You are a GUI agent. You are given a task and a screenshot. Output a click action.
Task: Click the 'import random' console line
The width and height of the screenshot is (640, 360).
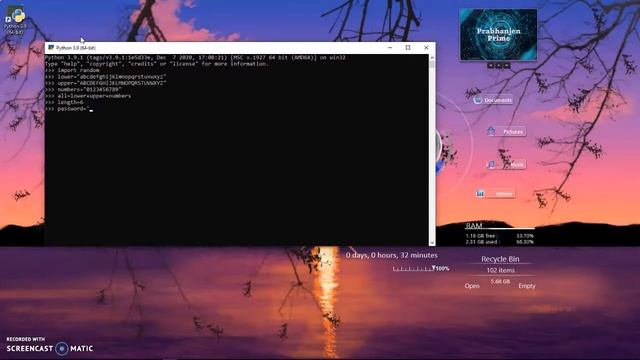point(72,70)
